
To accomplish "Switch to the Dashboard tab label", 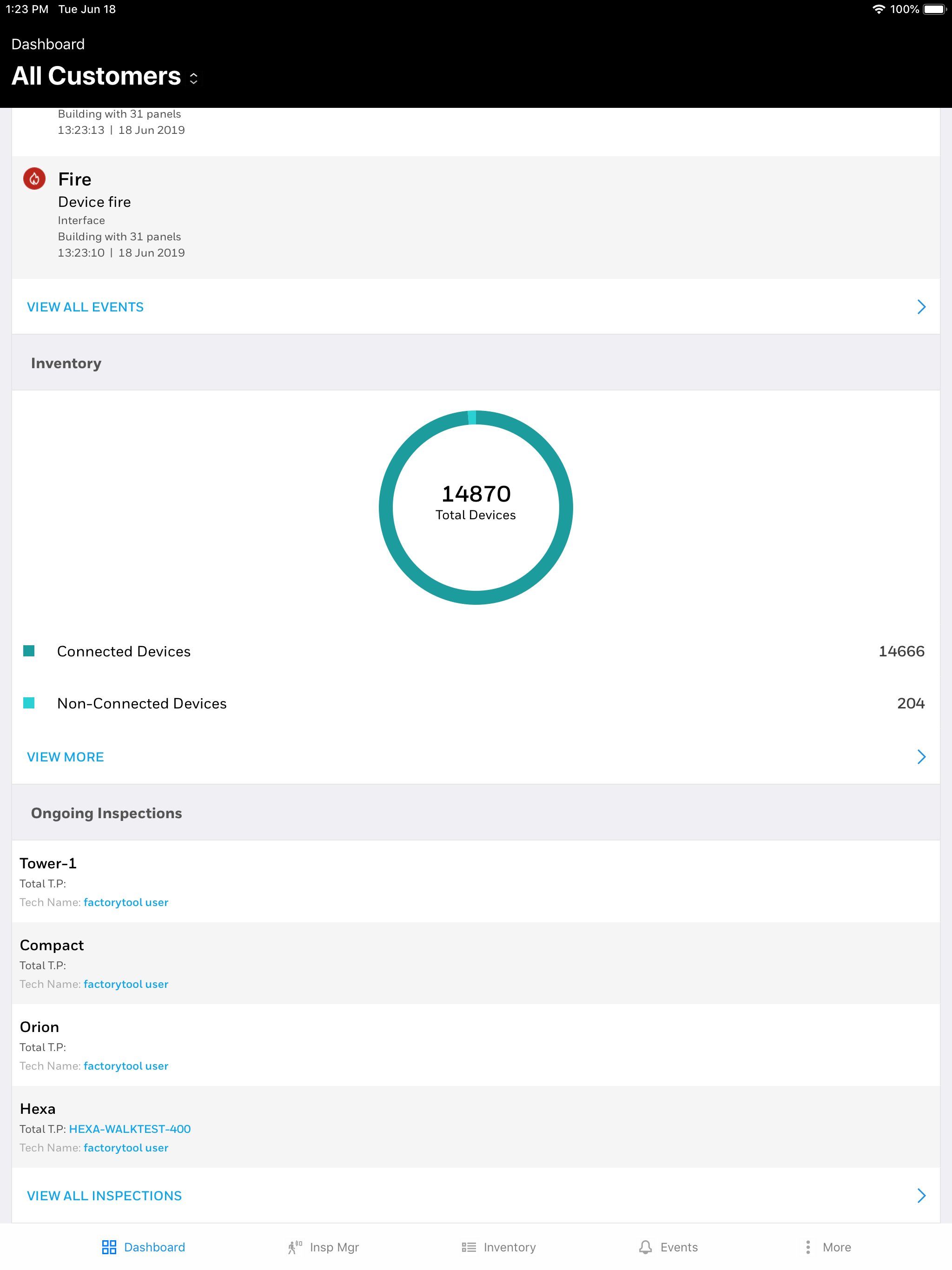I will click(x=154, y=1247).
